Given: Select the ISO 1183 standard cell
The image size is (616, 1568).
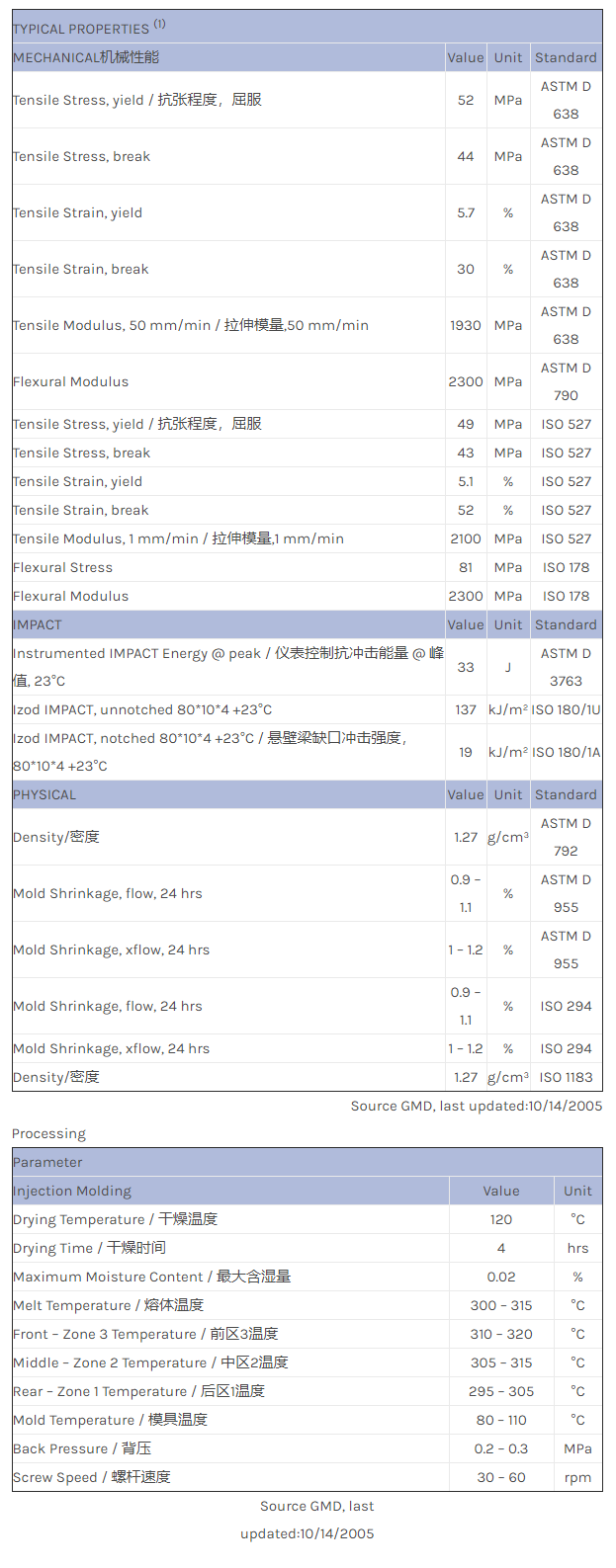Looking at the screenshot, I should tap(566, 1077).
